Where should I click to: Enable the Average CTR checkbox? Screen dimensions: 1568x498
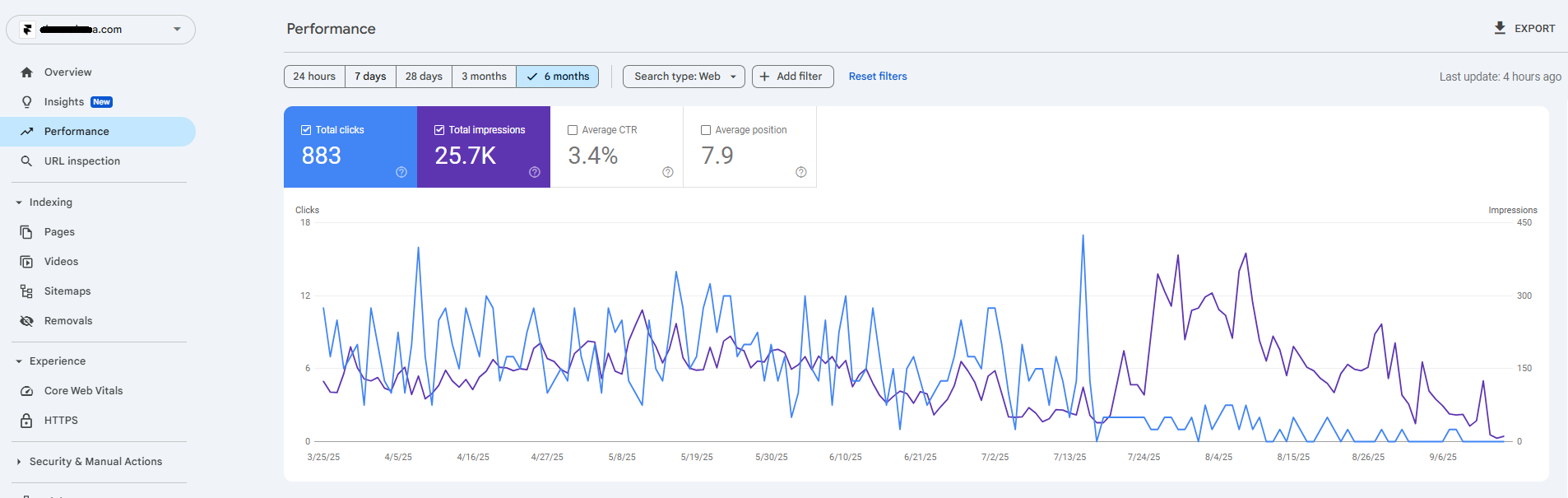(x=573, y=130)
